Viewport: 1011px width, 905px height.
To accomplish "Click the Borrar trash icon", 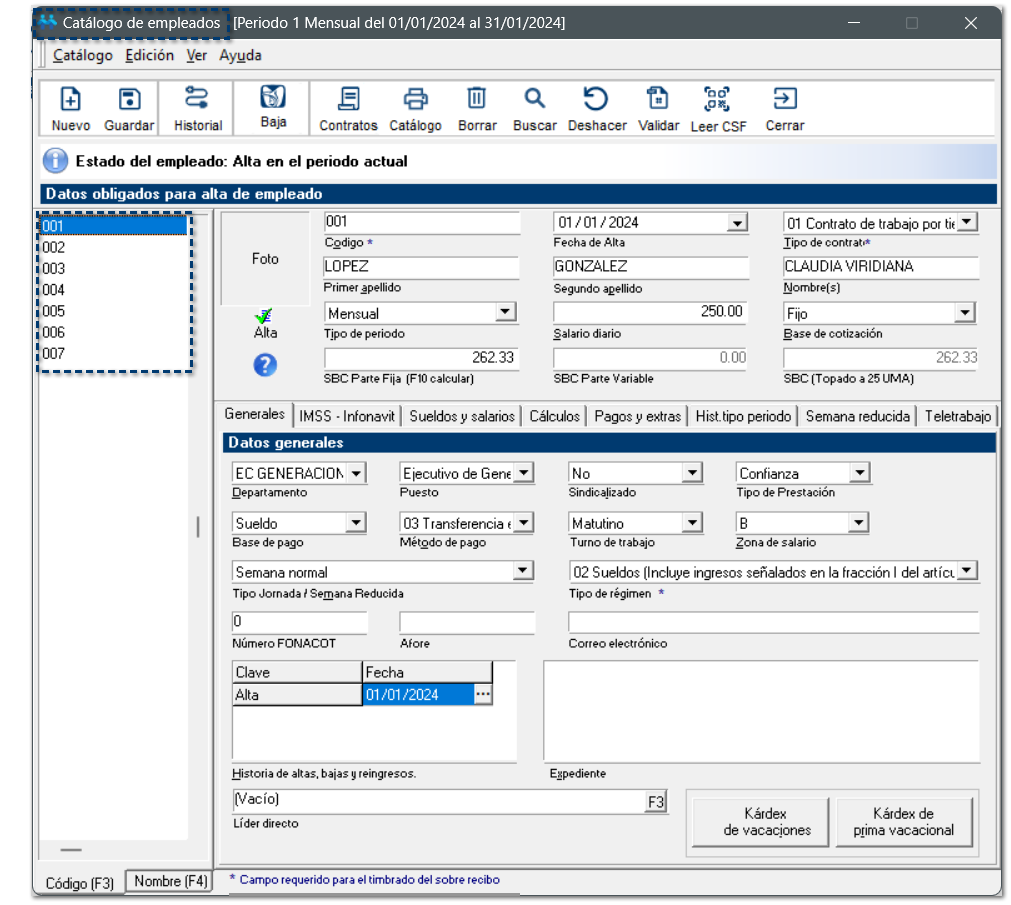I will pos(477,99).
